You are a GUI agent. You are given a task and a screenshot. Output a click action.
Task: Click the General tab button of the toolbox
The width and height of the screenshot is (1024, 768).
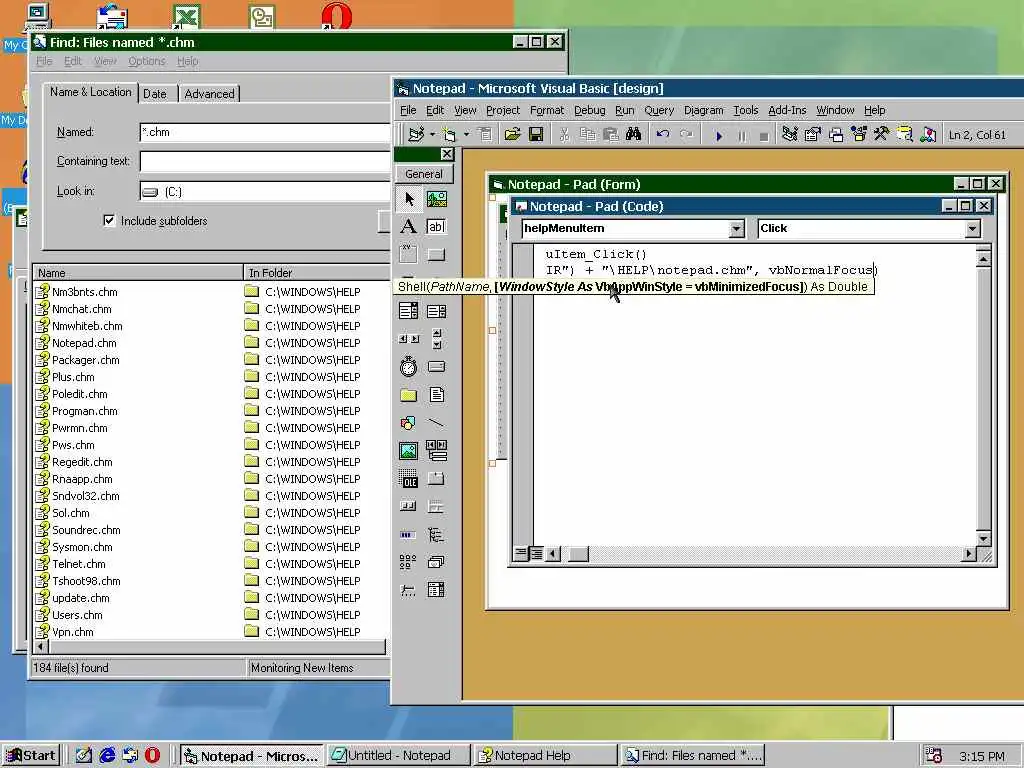(x=424, y=174)
